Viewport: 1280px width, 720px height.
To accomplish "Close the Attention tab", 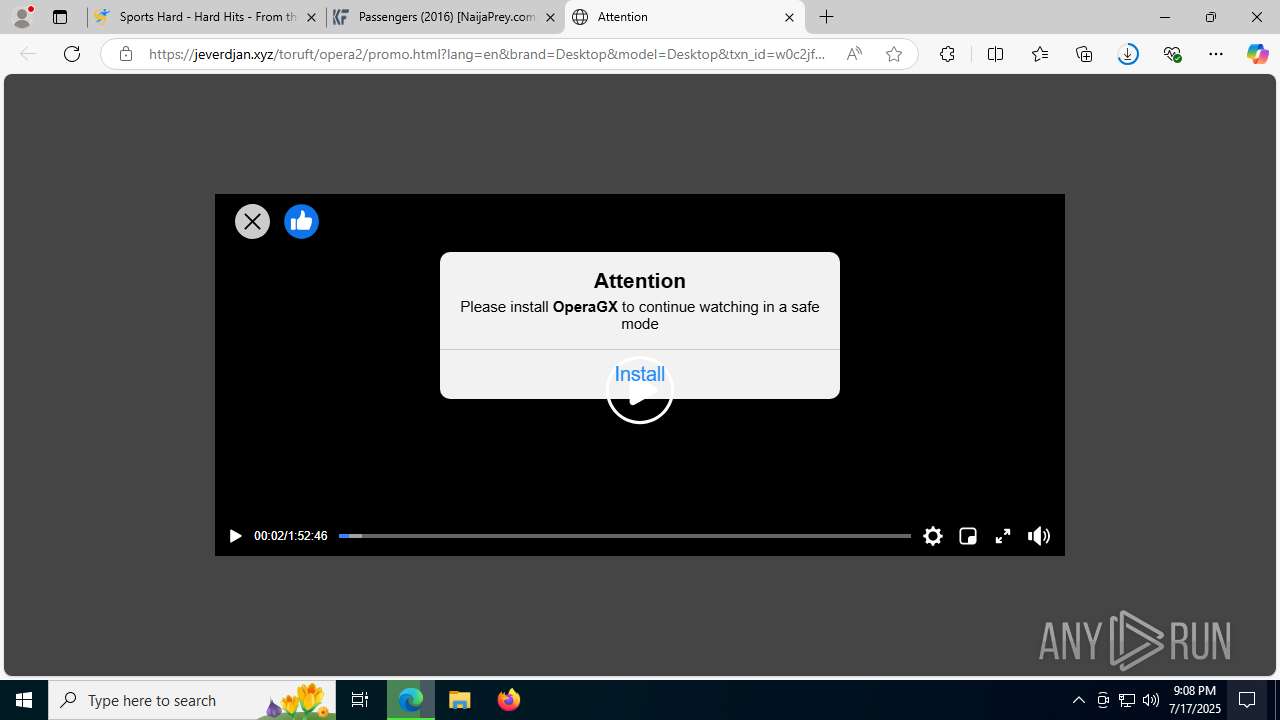I will [789, 17].
